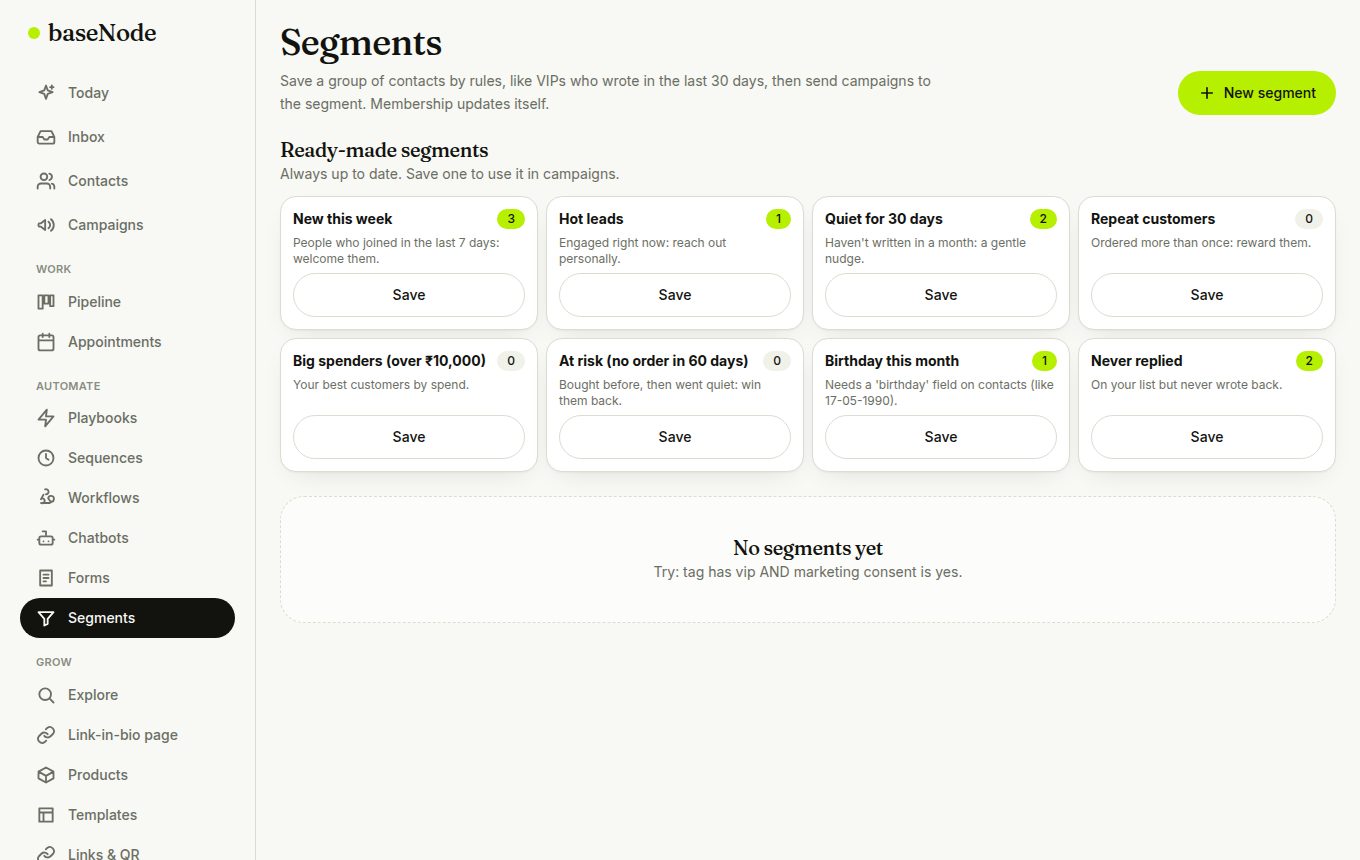Save the New this week segment
Viewport: 1360px width, 860px height.
click(x=409, y=295)
